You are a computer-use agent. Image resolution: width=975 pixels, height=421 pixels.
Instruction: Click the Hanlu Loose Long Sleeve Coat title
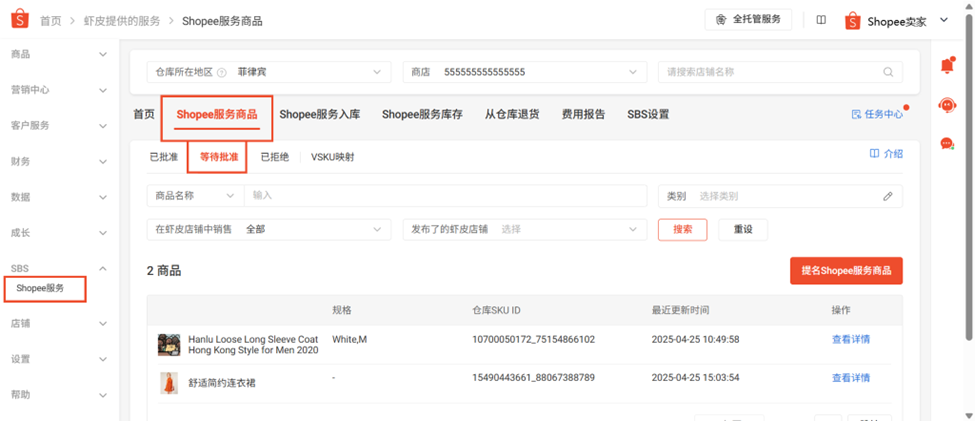coord(254,345)
